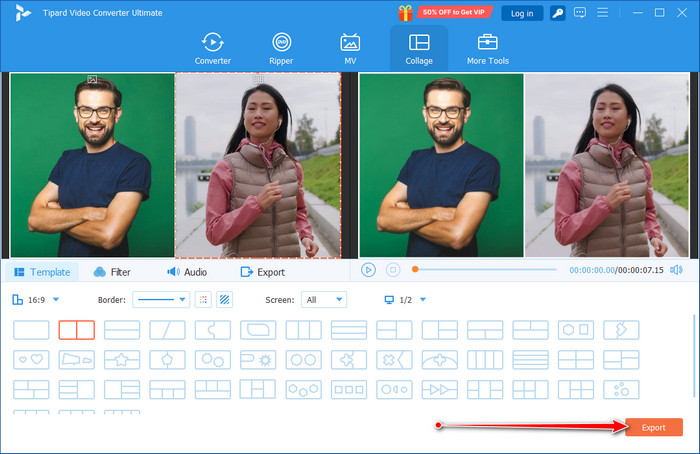Screen dimensions: 700x454
Task: Open the Audio tab
Action: point(187,272)
